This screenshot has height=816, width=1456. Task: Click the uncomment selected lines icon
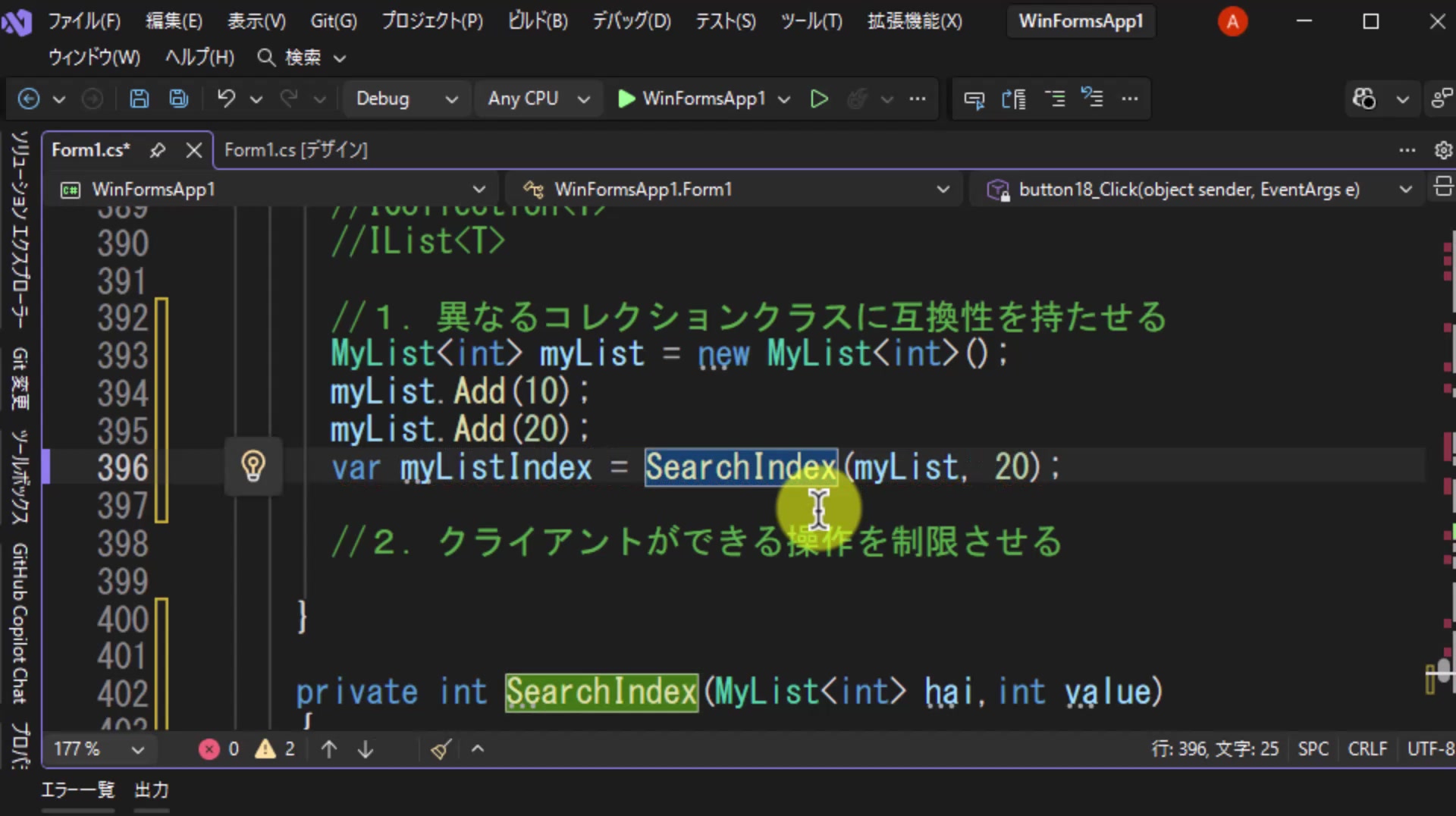[x=1092, y=98]
